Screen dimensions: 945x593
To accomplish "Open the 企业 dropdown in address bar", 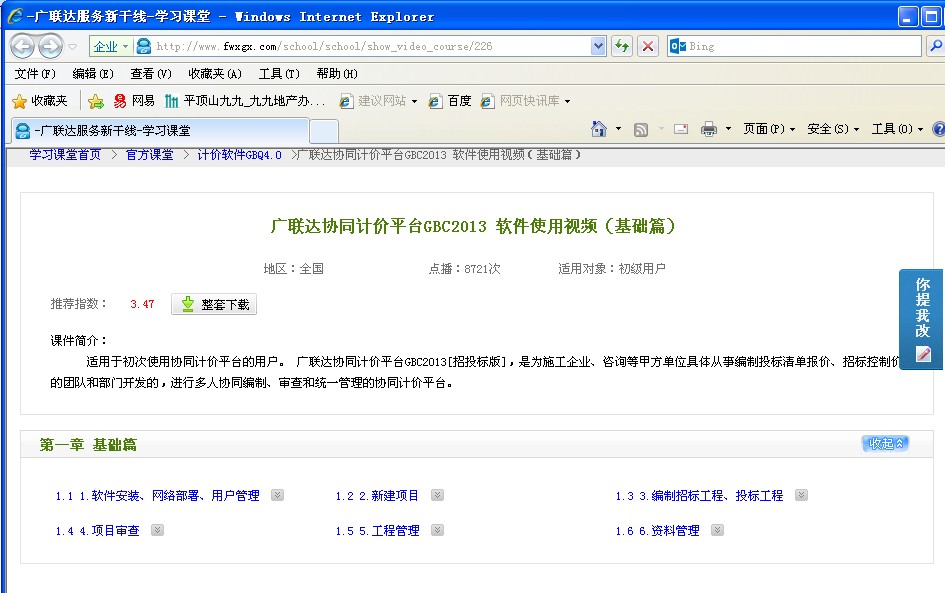I will click(x=111, y=46).
